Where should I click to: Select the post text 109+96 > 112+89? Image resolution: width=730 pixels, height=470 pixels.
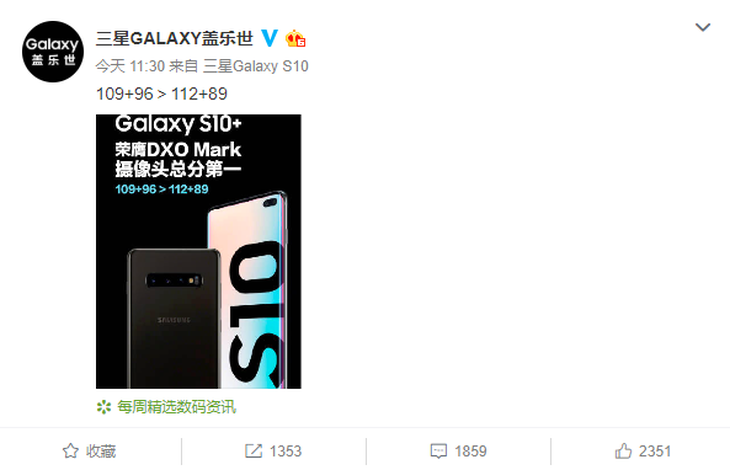click(x=162, y=94)
